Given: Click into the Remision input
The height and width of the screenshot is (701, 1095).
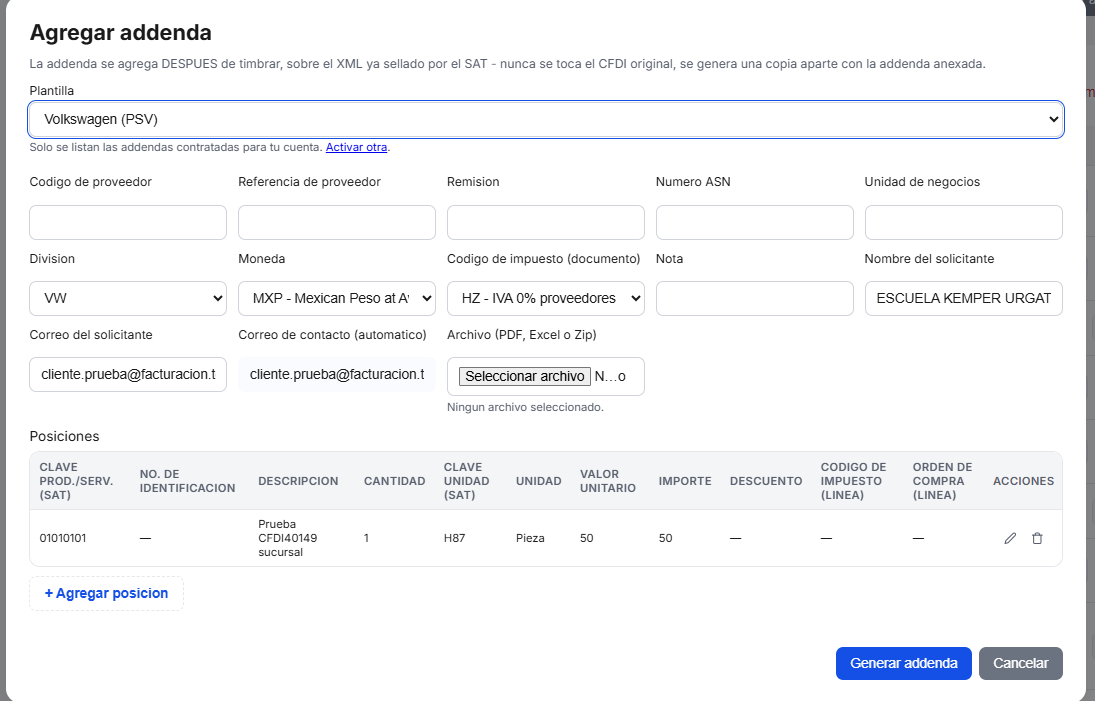Looking at the screenshot, I should click(x=545, y=223).
